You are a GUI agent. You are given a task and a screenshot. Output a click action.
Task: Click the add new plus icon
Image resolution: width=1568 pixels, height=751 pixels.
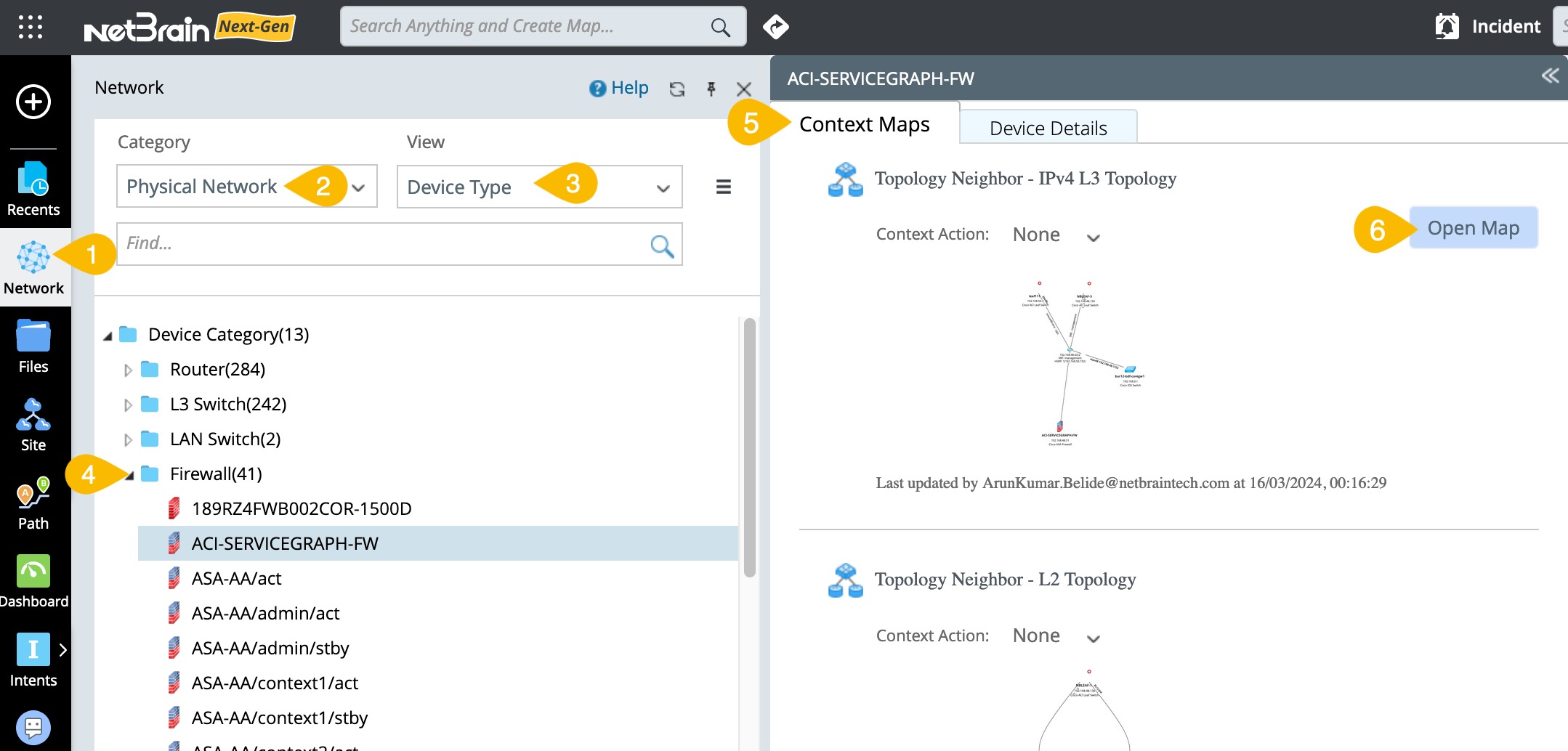(x=33, y=102)
